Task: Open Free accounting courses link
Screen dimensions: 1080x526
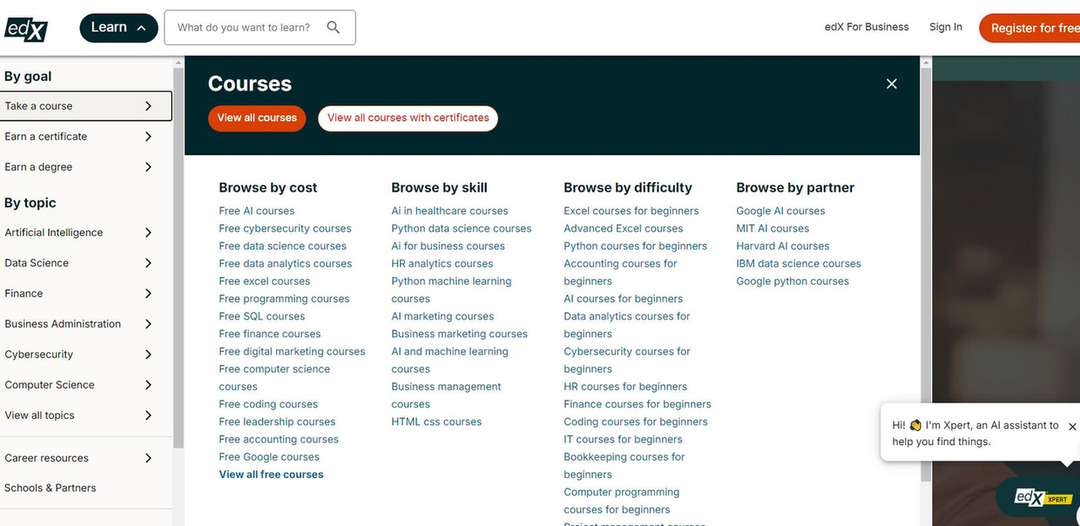Action: [278, 439]
